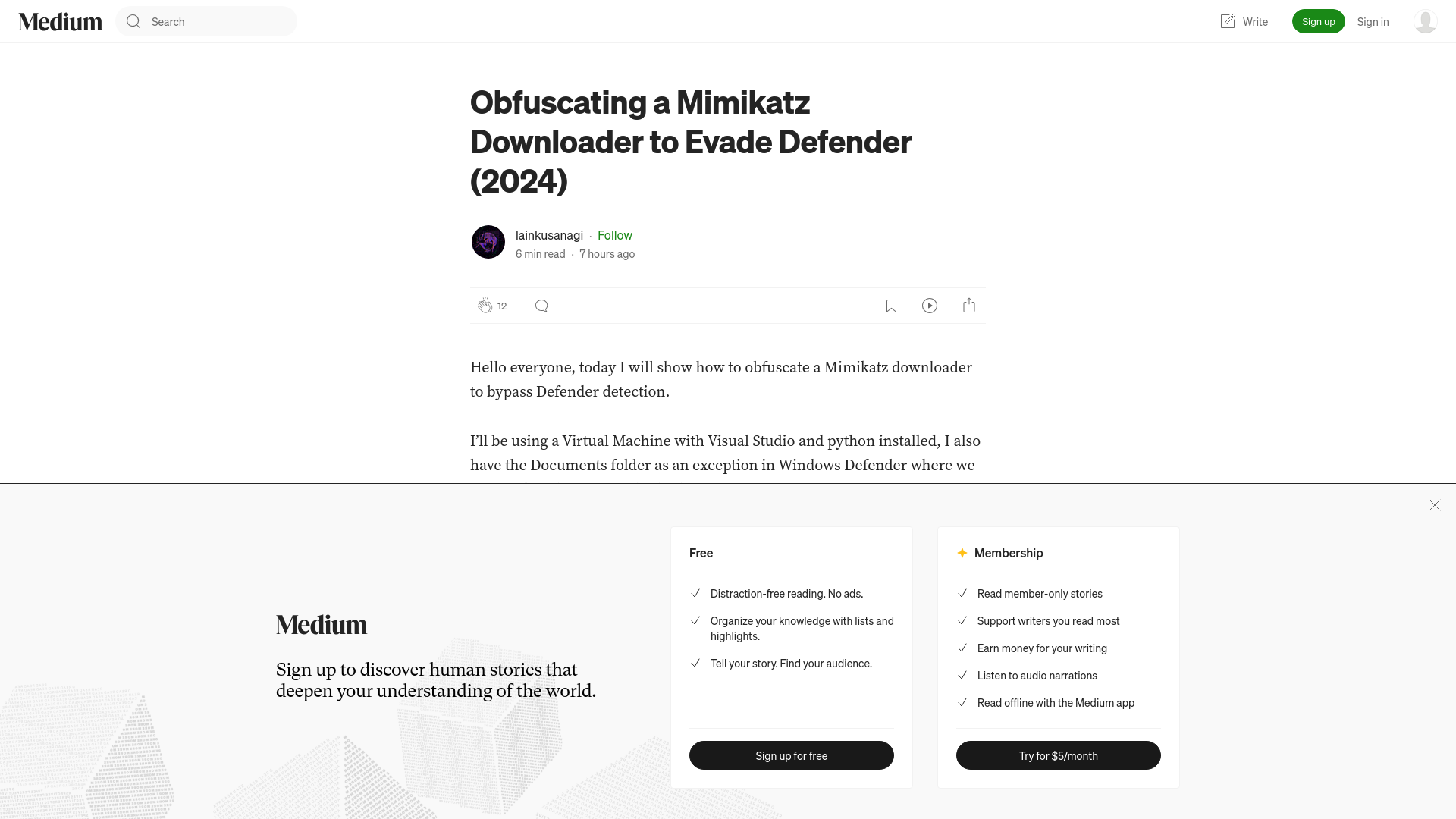This screenshot has width=1456, height=819.
Task: Select the search input field
Action: point(206,21)
